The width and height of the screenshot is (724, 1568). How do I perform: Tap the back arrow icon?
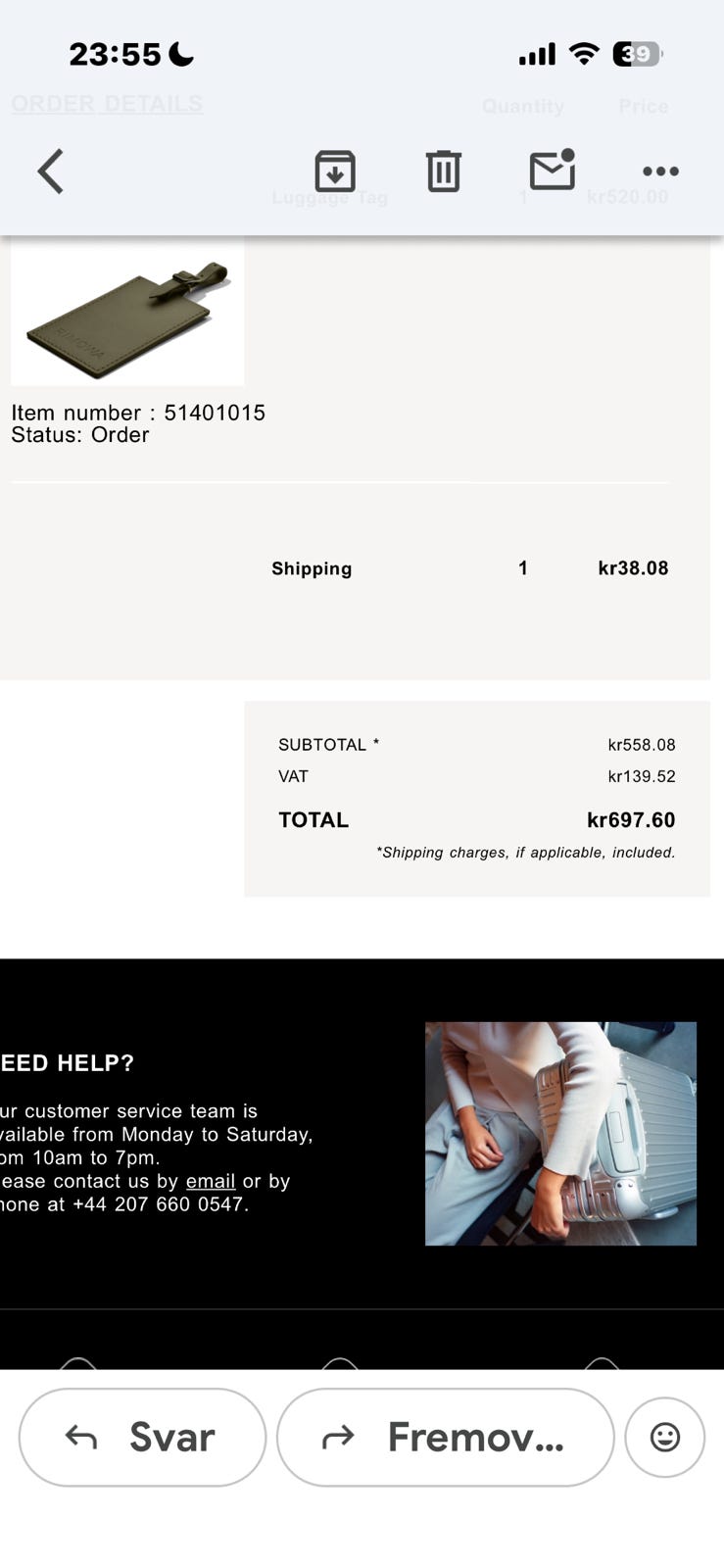click(x=51, y=171)
